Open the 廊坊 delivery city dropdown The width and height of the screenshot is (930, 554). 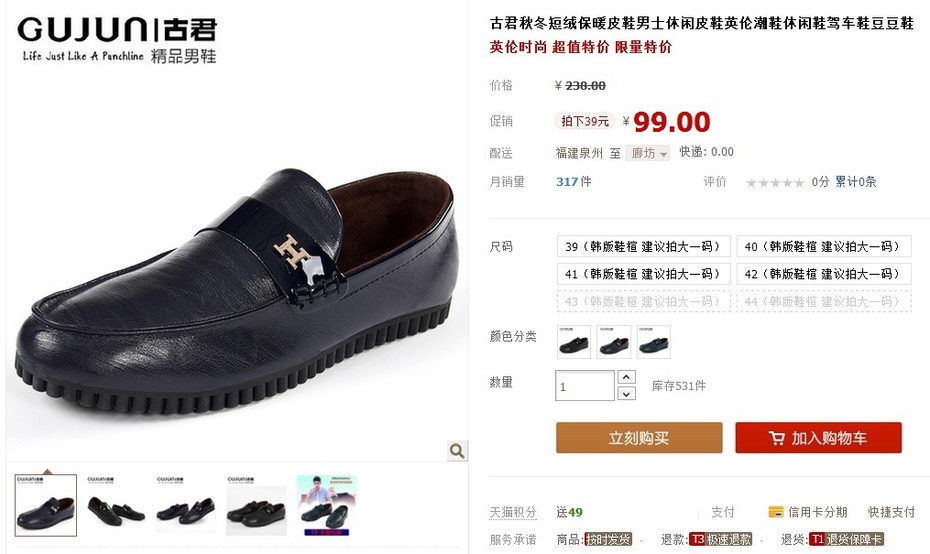click(648, 153)
